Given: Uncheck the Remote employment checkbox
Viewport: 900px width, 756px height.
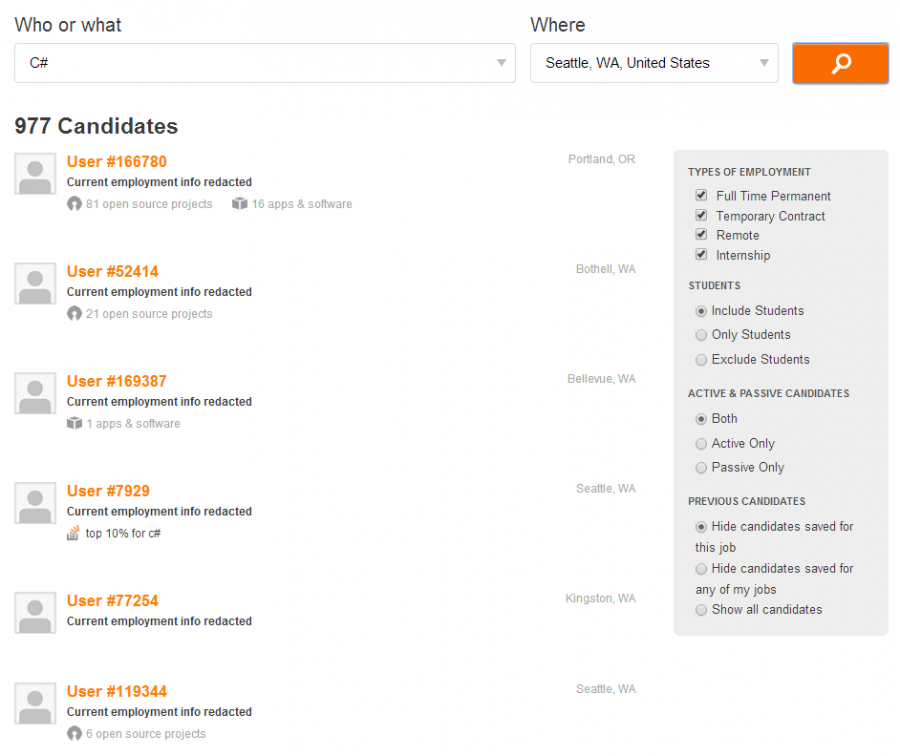Looking at the screenshot, I should click(x=701, y=234).
